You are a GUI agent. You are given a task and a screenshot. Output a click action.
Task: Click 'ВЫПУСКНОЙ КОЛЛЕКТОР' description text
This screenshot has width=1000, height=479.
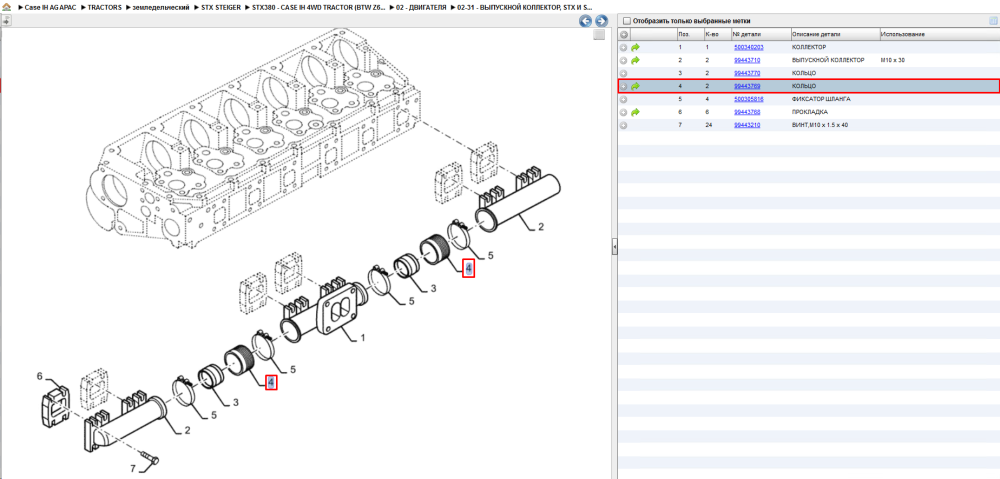click(828, 60)
